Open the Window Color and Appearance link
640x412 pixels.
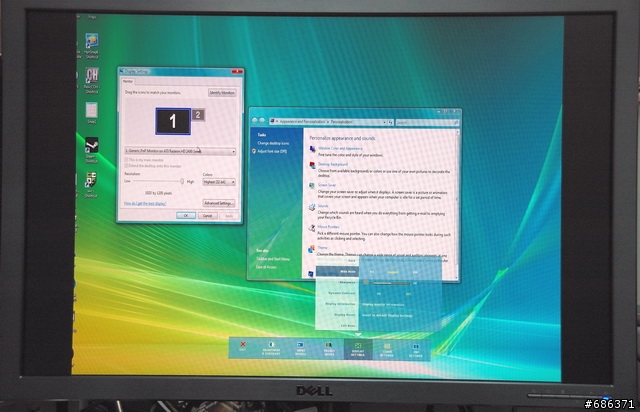[340, 149]
